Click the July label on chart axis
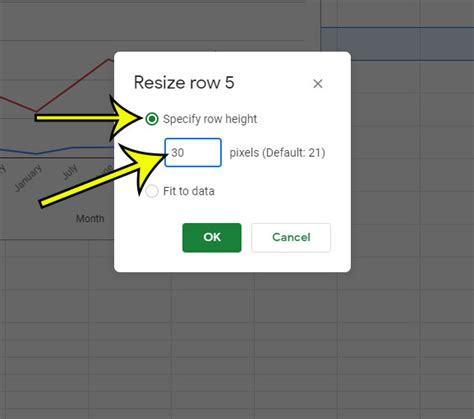The width and height of the screenshot is (474, 419). pos(70,172)
